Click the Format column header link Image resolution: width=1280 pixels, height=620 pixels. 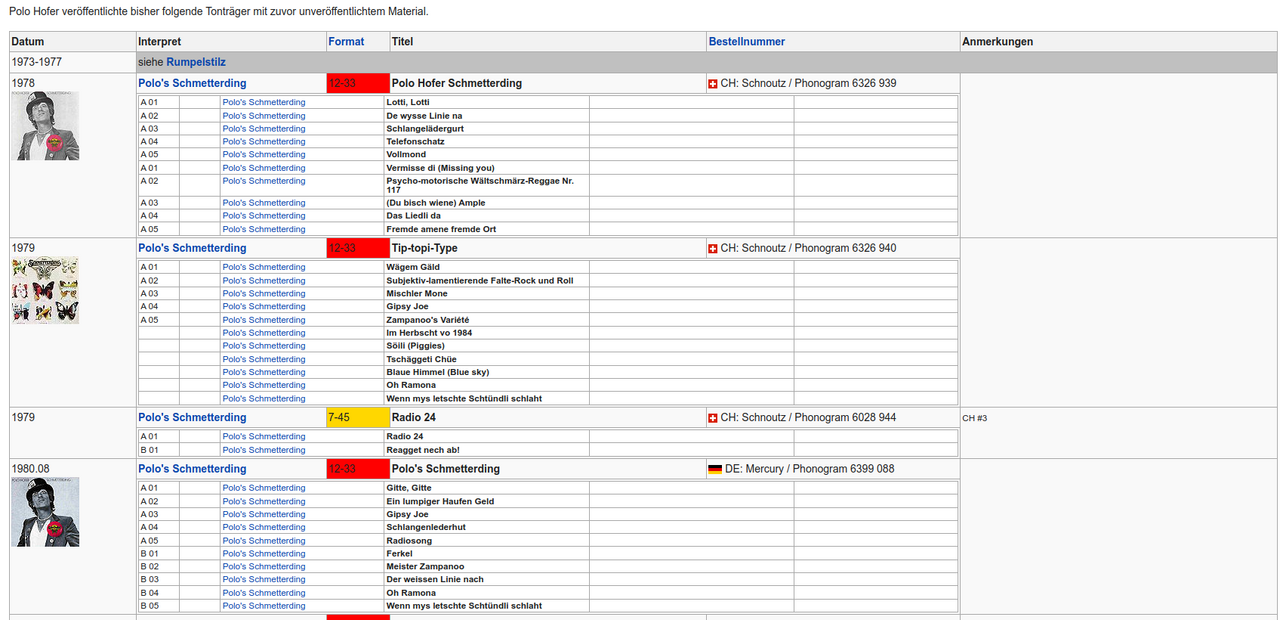click(x=346, y=42)
